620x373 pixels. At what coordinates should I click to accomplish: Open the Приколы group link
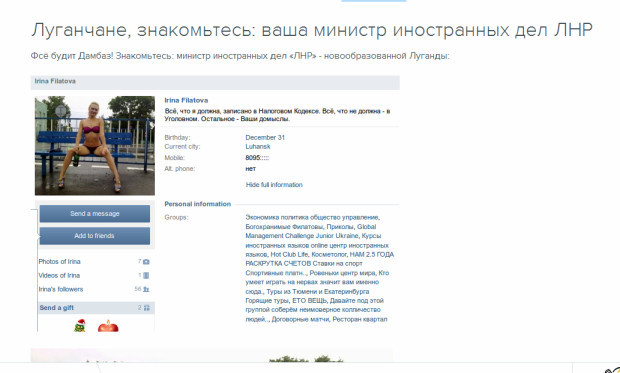341,227
